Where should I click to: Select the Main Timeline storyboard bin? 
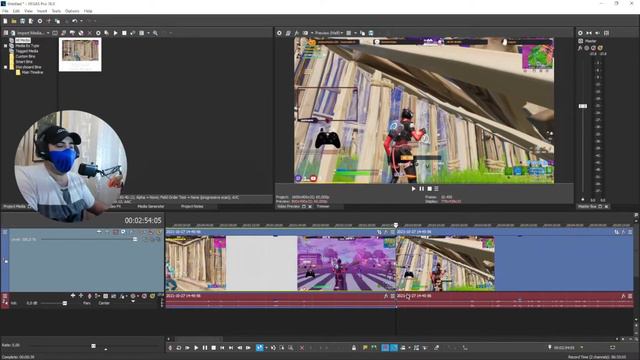click(x=32, y=72)
